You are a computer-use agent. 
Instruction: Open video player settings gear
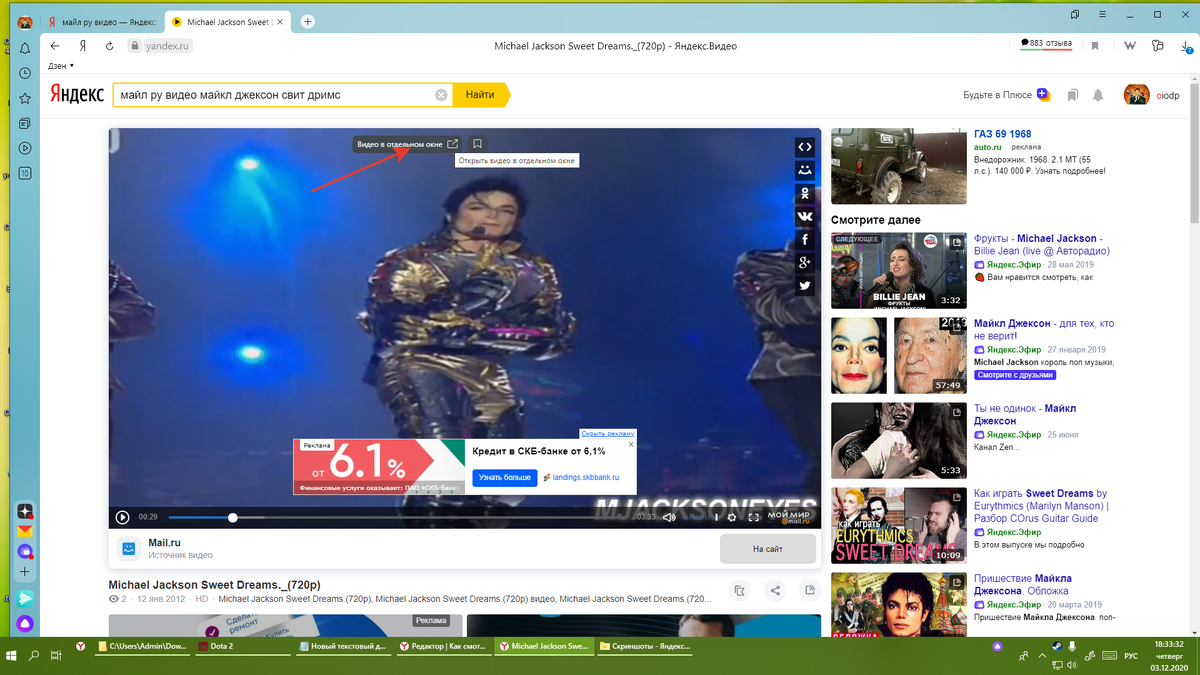click(x=732, y=517)
